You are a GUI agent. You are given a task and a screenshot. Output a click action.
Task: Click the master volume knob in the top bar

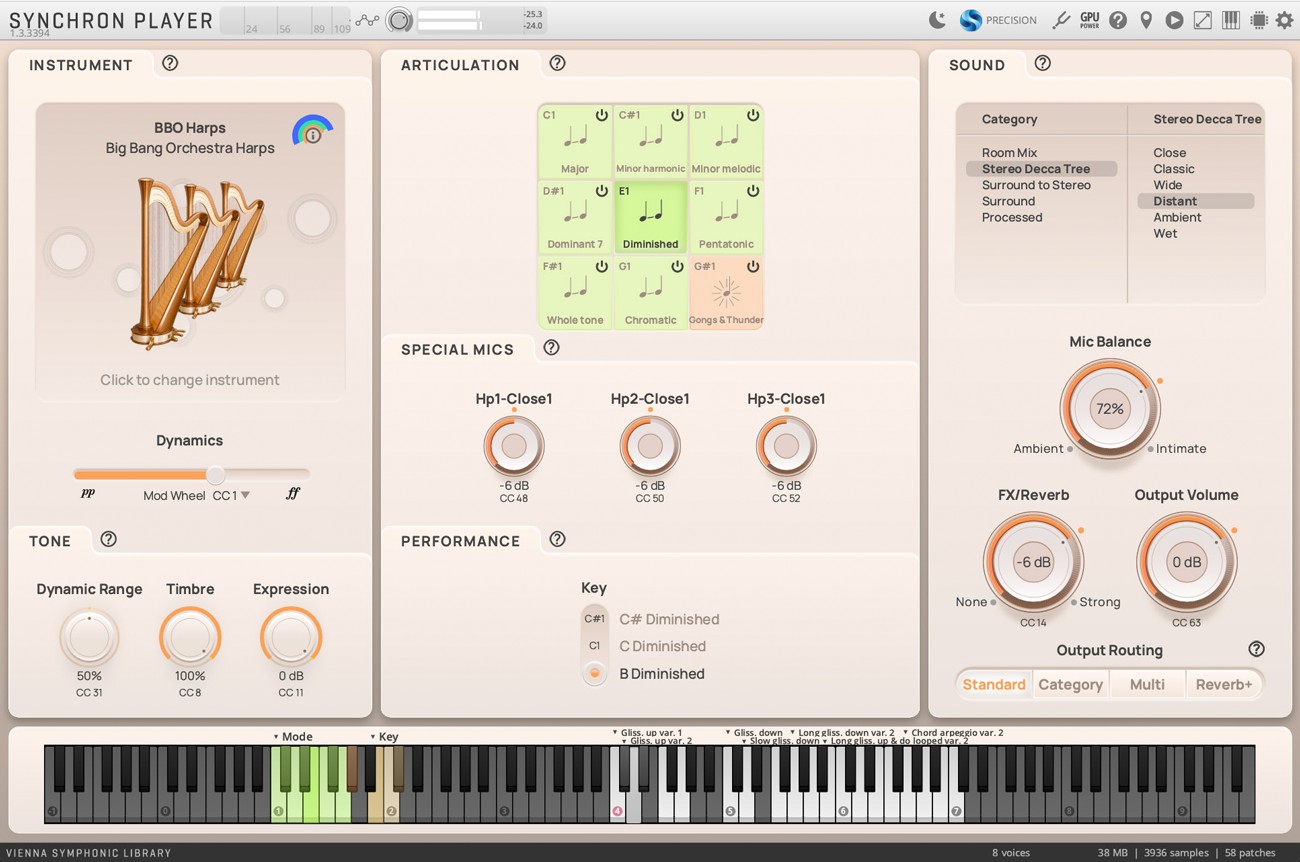[x=399, y=20]
